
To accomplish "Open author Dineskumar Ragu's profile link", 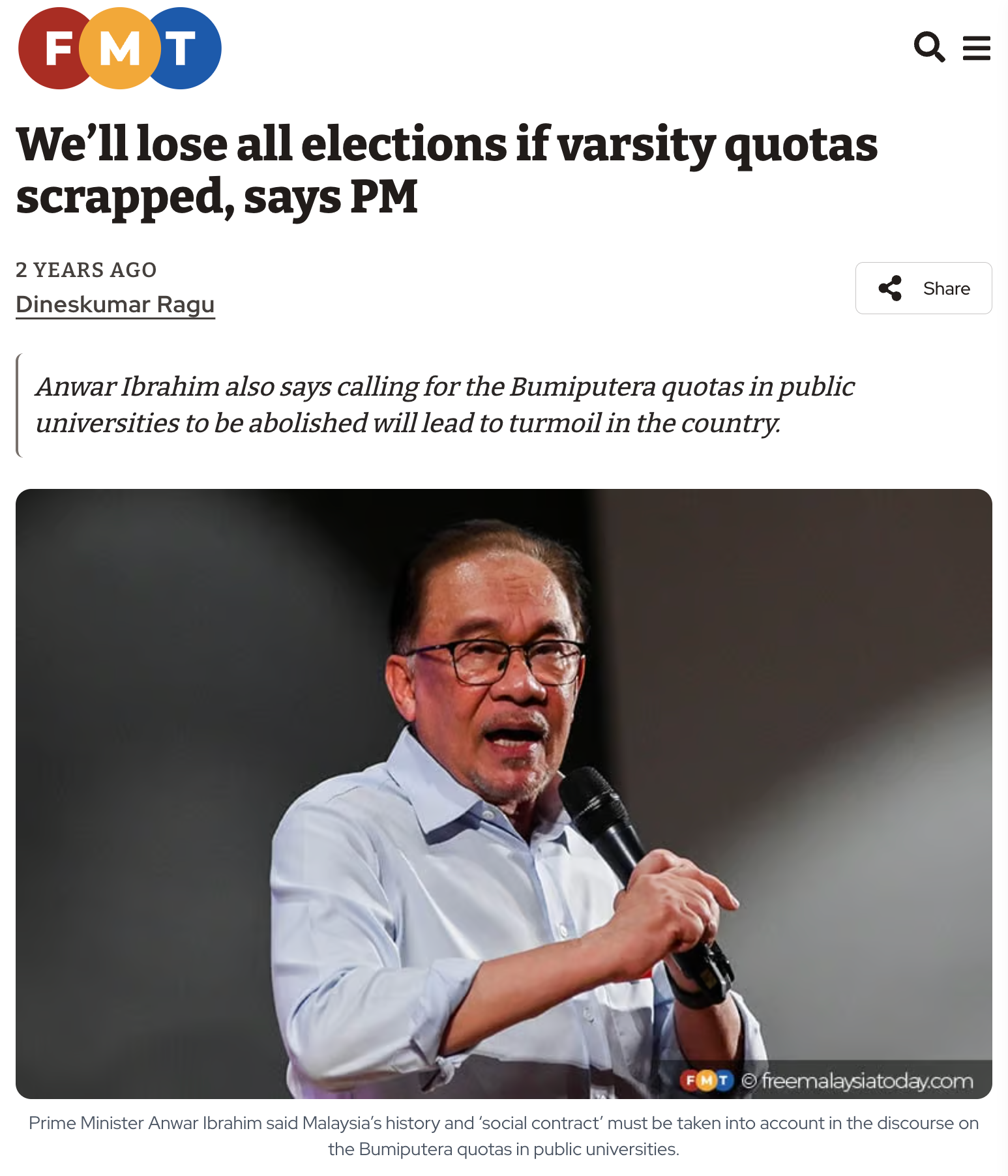I will pos(115,304).
